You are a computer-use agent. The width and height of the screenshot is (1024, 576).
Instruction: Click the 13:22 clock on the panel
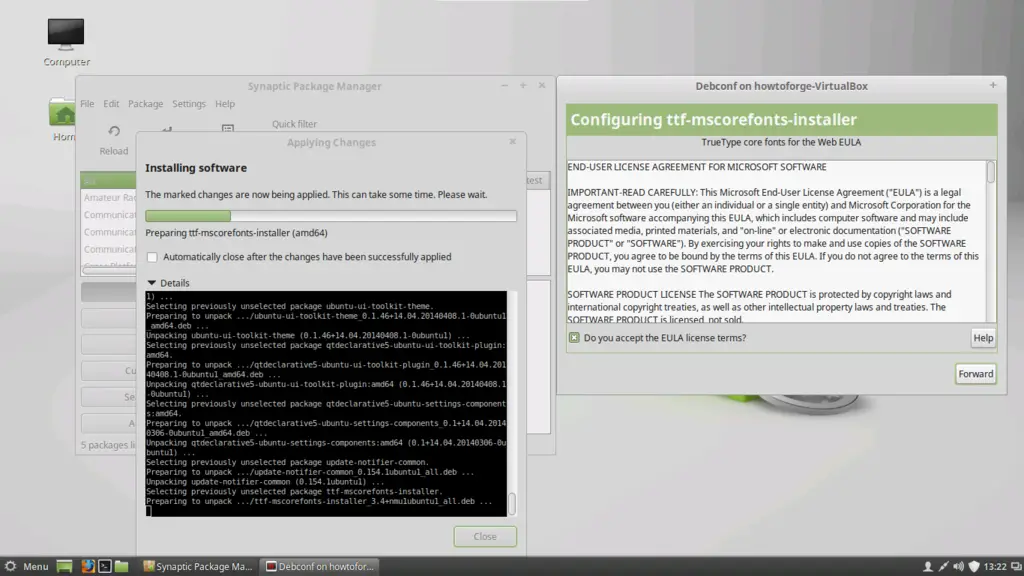tap(995, 566)
